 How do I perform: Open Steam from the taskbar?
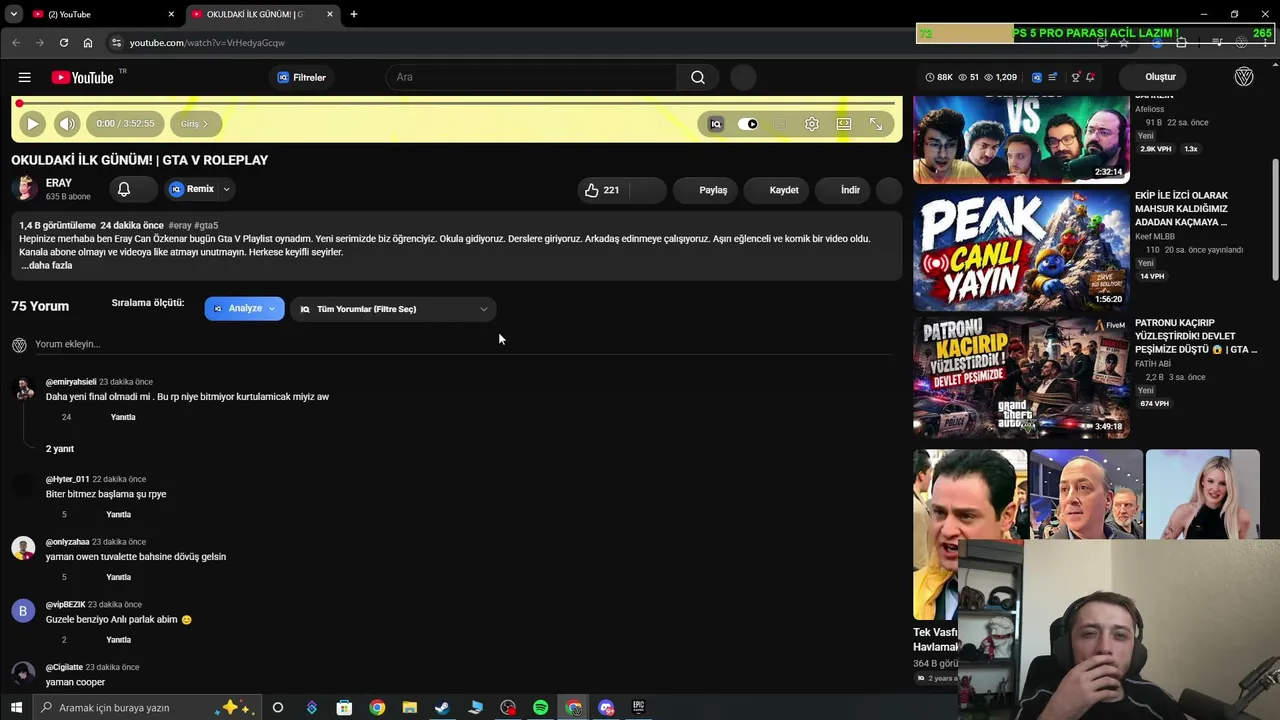pos(442,708)
